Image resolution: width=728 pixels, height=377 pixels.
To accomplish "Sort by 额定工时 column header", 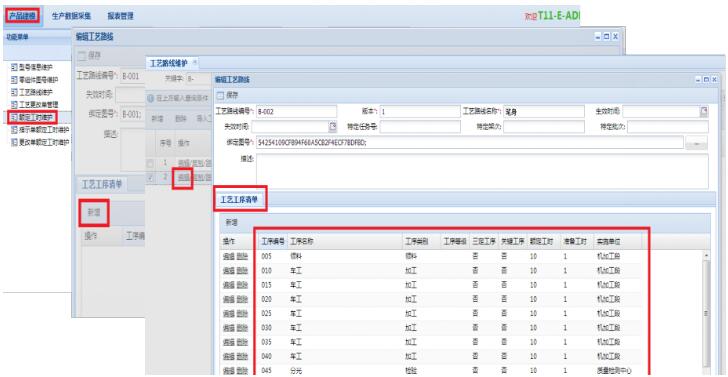I will click(540, 241).
